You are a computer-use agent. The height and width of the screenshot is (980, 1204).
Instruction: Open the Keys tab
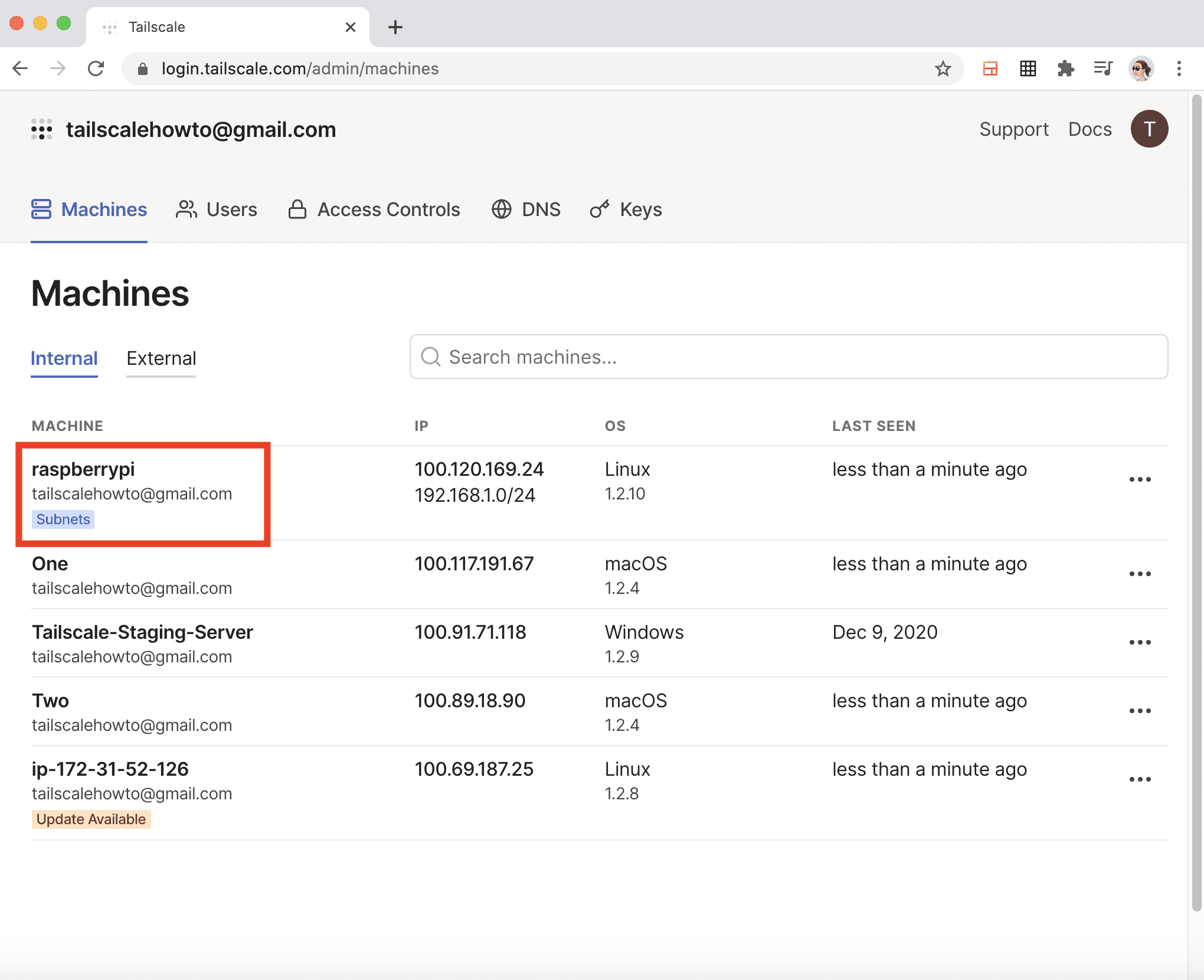pos(626,210)
